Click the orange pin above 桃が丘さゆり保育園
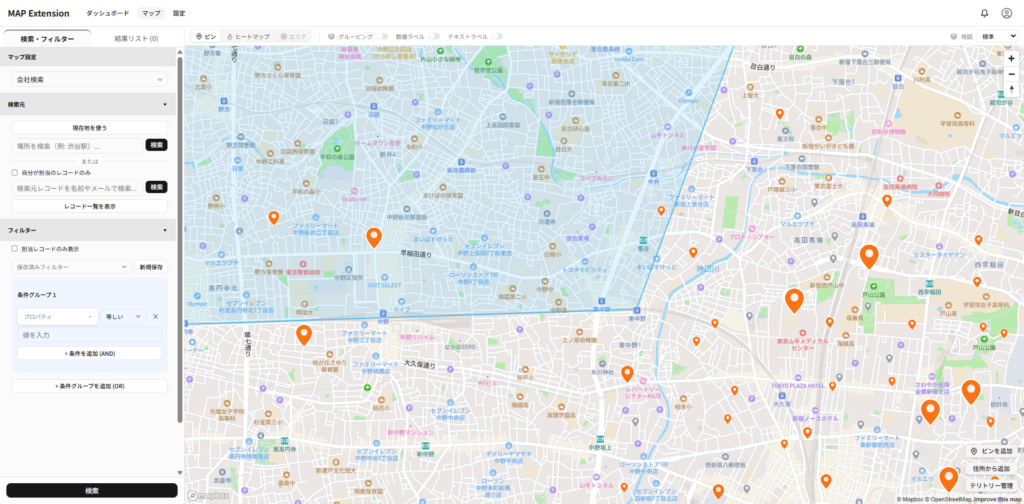This screenshot has width=1024, height=504. click(304, 334)
